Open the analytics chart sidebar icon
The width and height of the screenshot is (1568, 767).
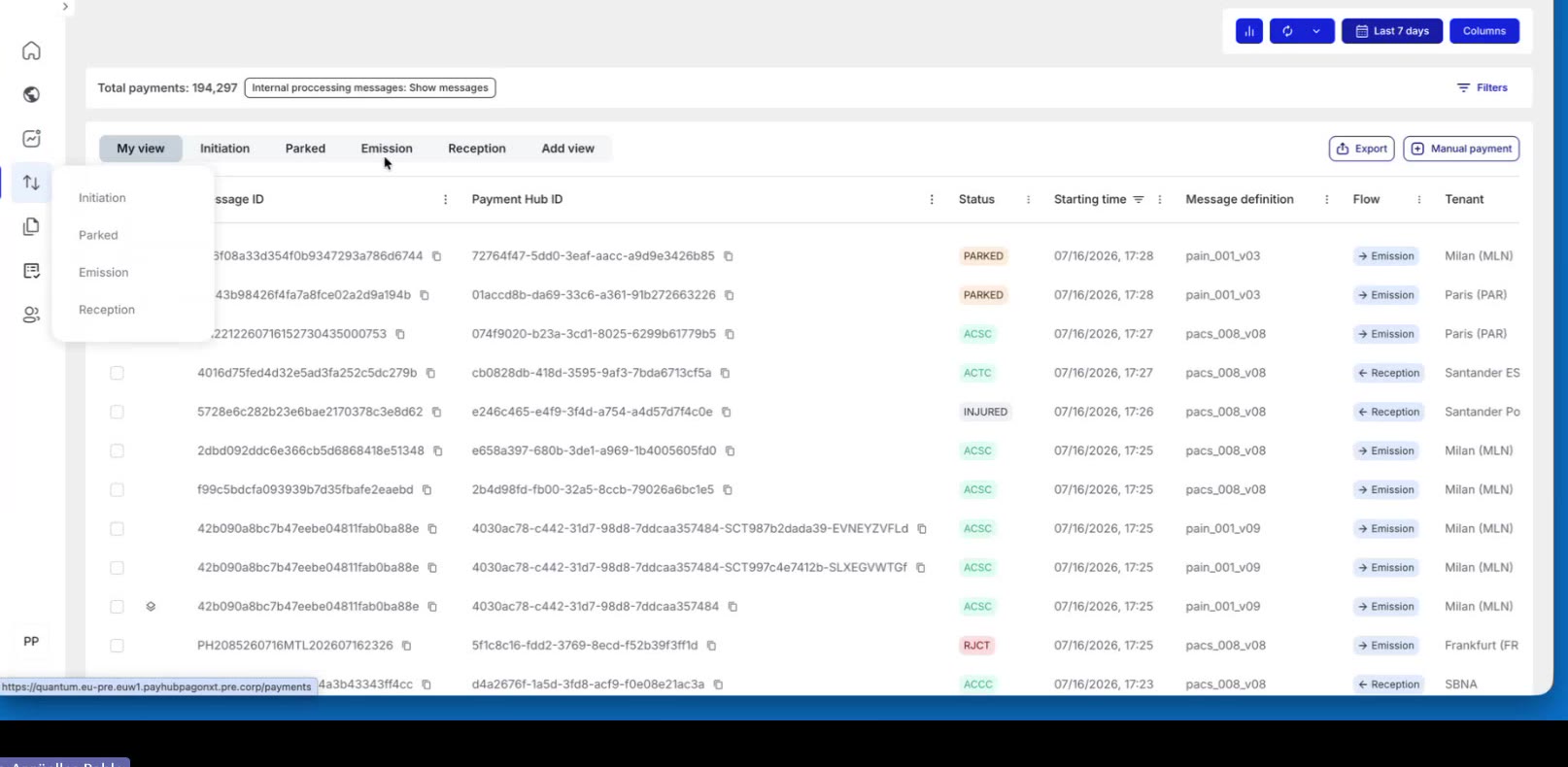click(31, 138)
